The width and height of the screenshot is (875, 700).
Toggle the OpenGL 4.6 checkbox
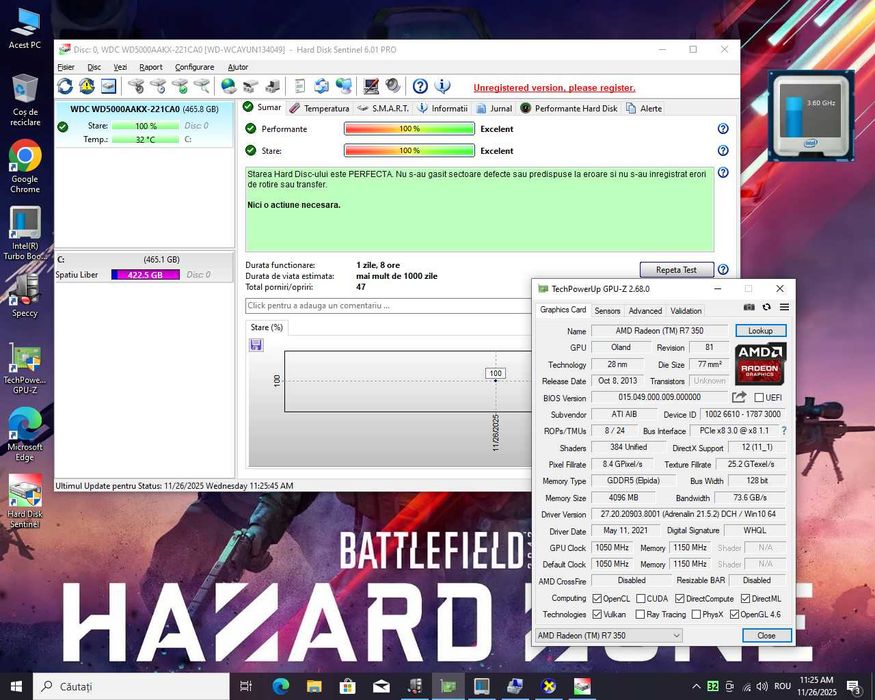[x=734, y=614]
